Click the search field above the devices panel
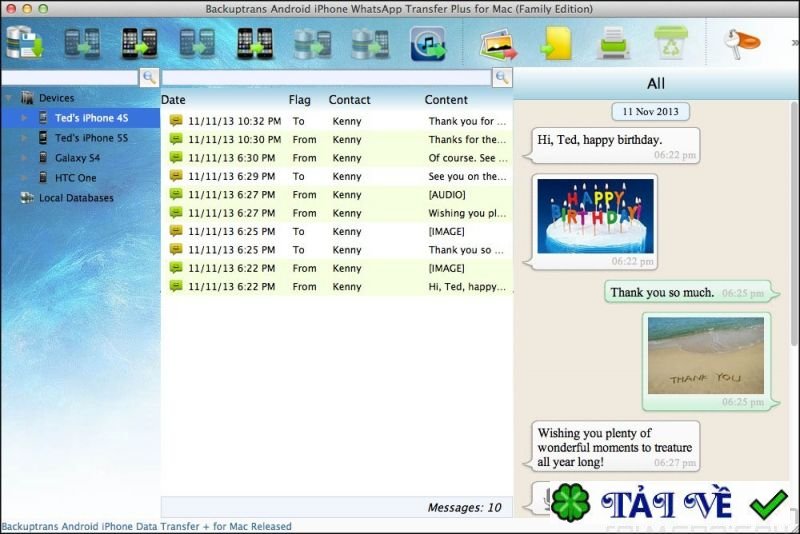Viewport: 800px width, 534px height. click(69, 77)
